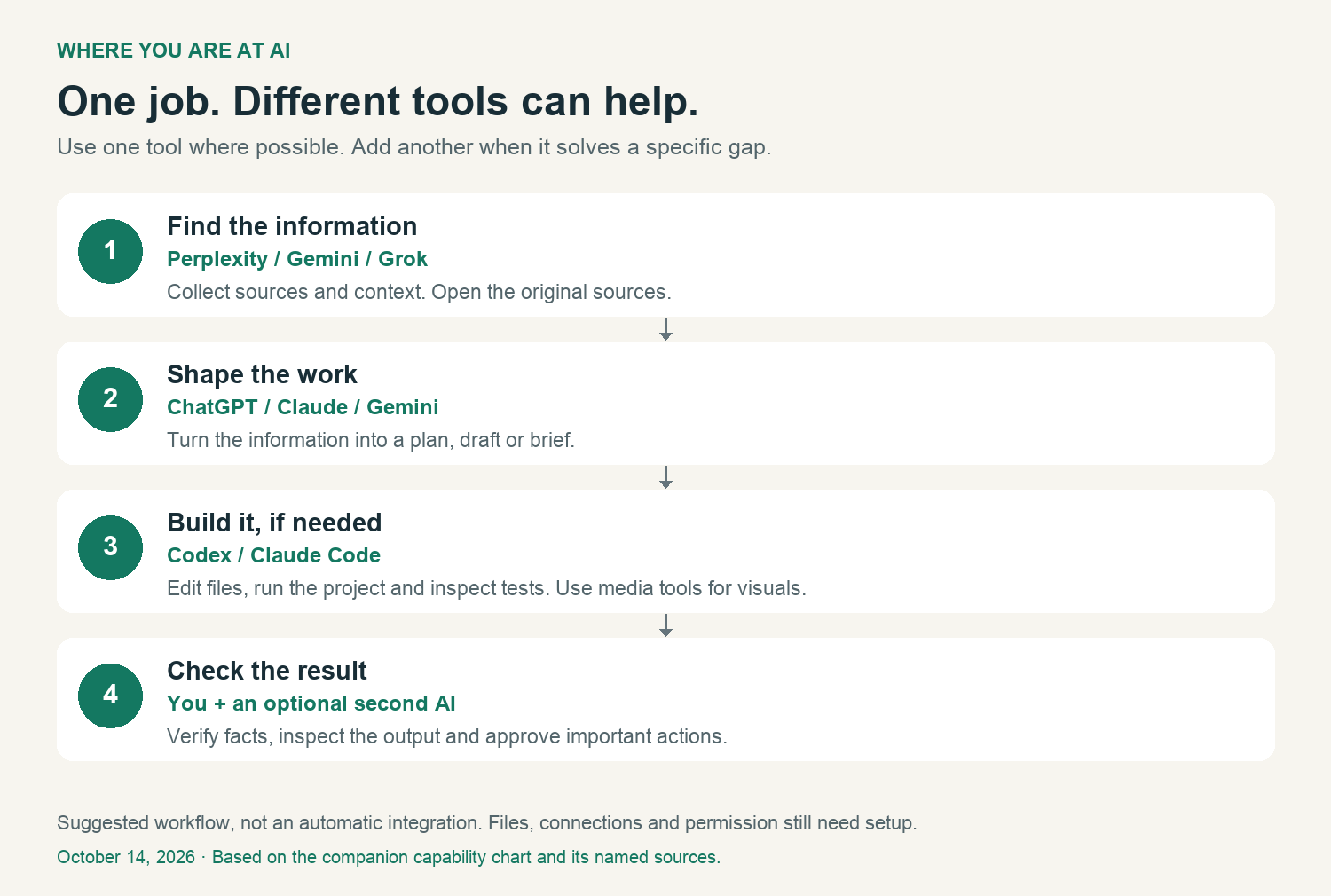Click the green number 4 circle badge

point(110,696)
